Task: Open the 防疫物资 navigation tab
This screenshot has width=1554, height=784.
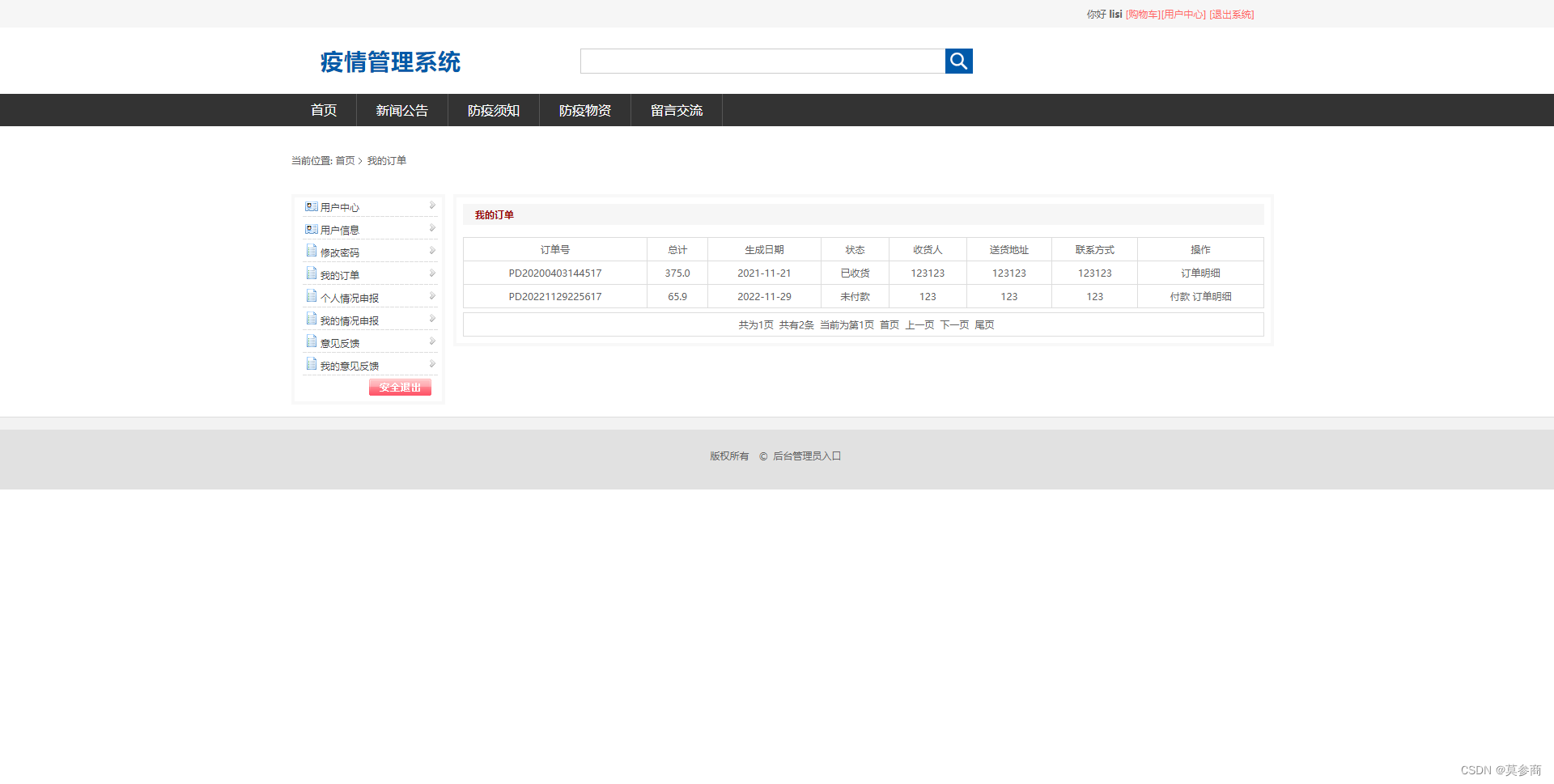Action: pos(585,110)
